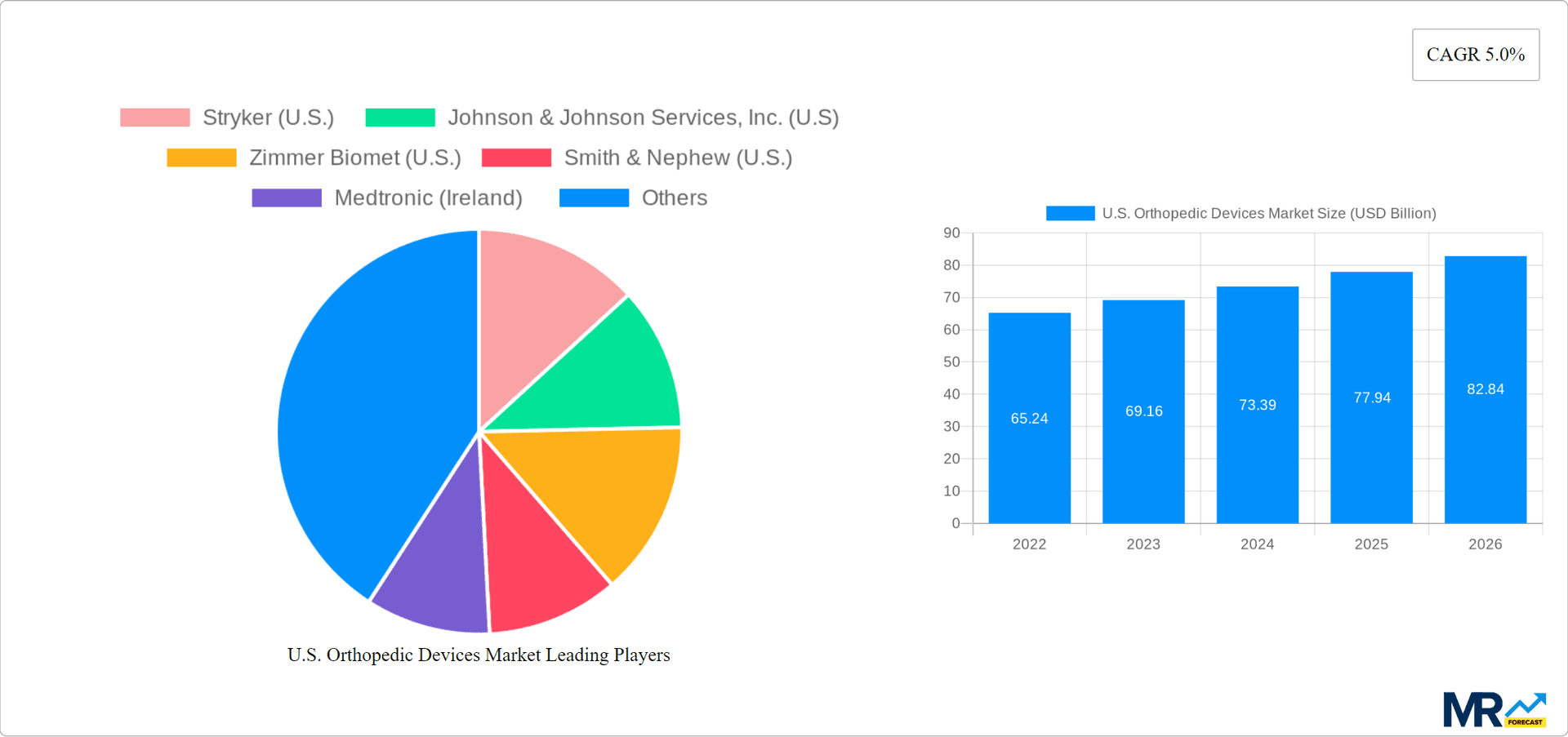Select the 2022 axis label
The width and height of the screenshot is (1568, 737).
pos(1029,544)
